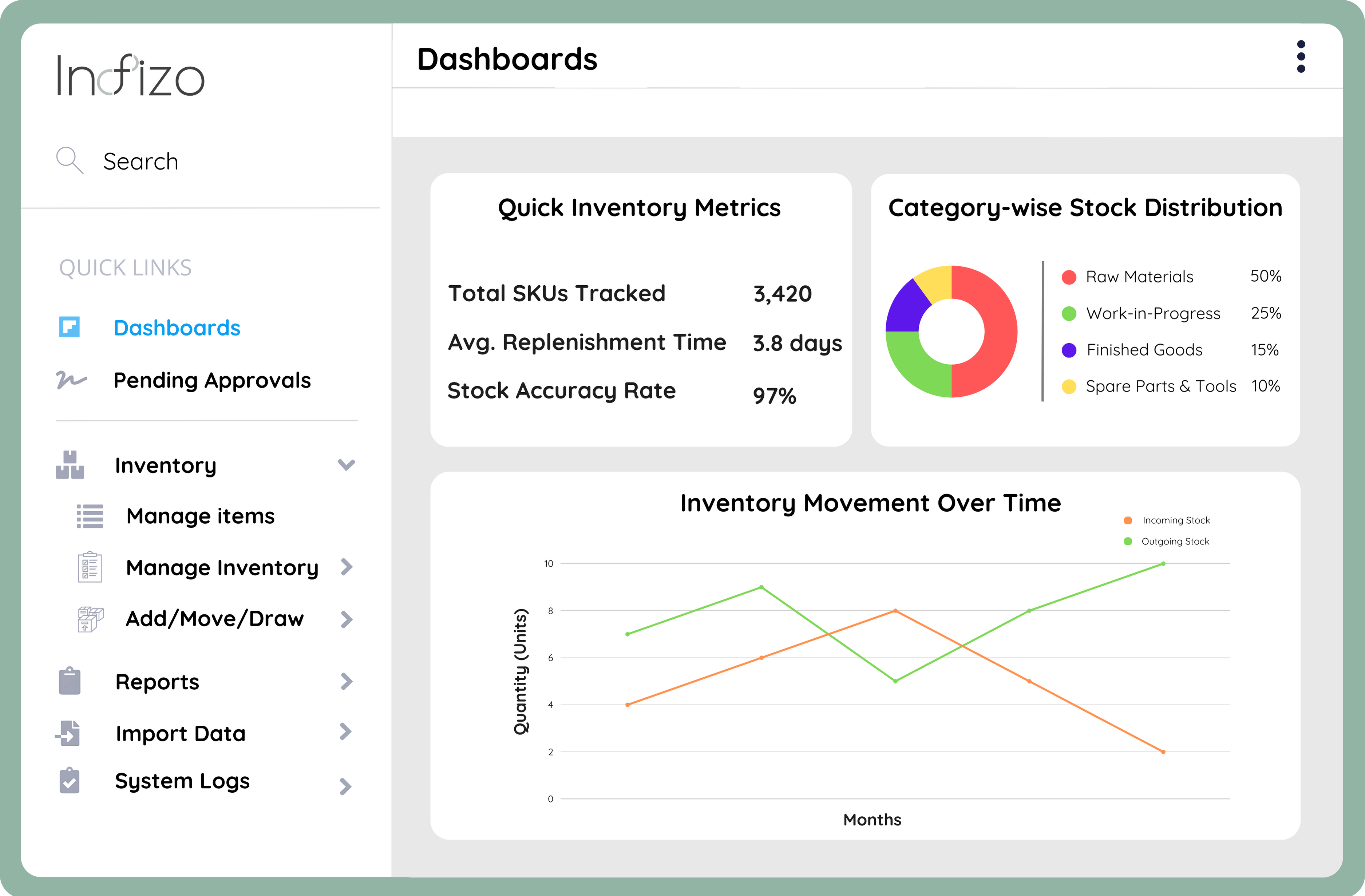The width and height of the screenshot is (1365, 896).
Task: Open the Pending Approvals link
Action: click(211, 381)
